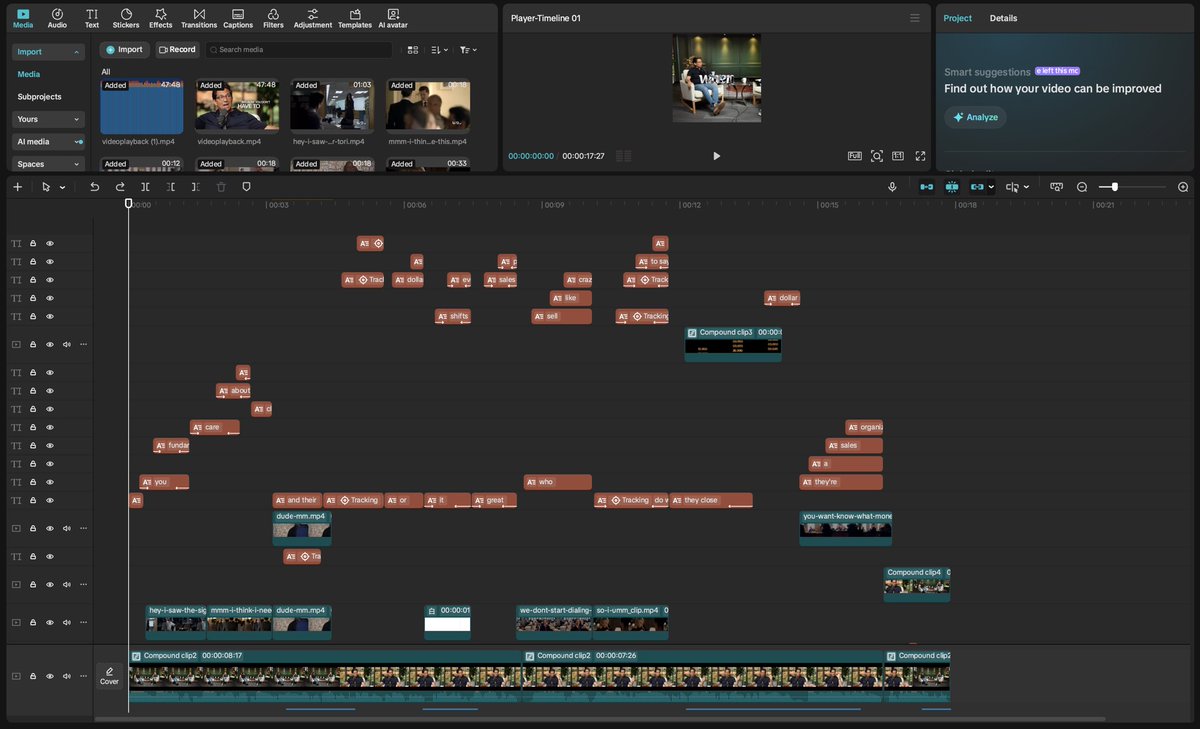This screenshot has width=1200, height=729.
Task: Start voiceover recording with microphone icon
Action: [892, 187]
